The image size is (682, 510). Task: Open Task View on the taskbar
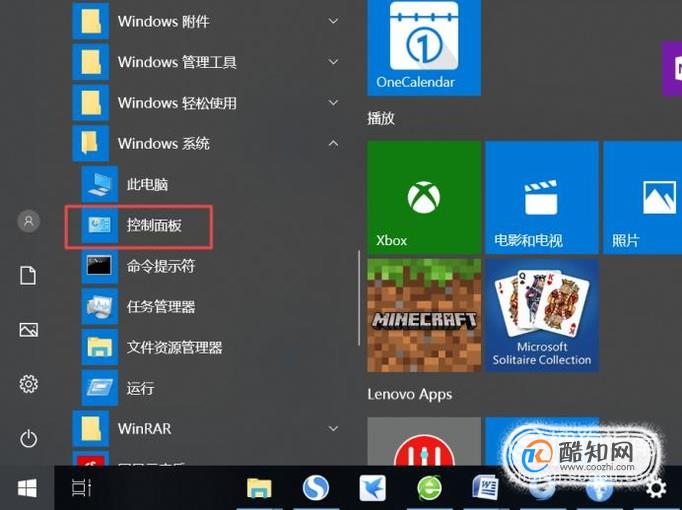pyautogui.click(x=81, y=487)
